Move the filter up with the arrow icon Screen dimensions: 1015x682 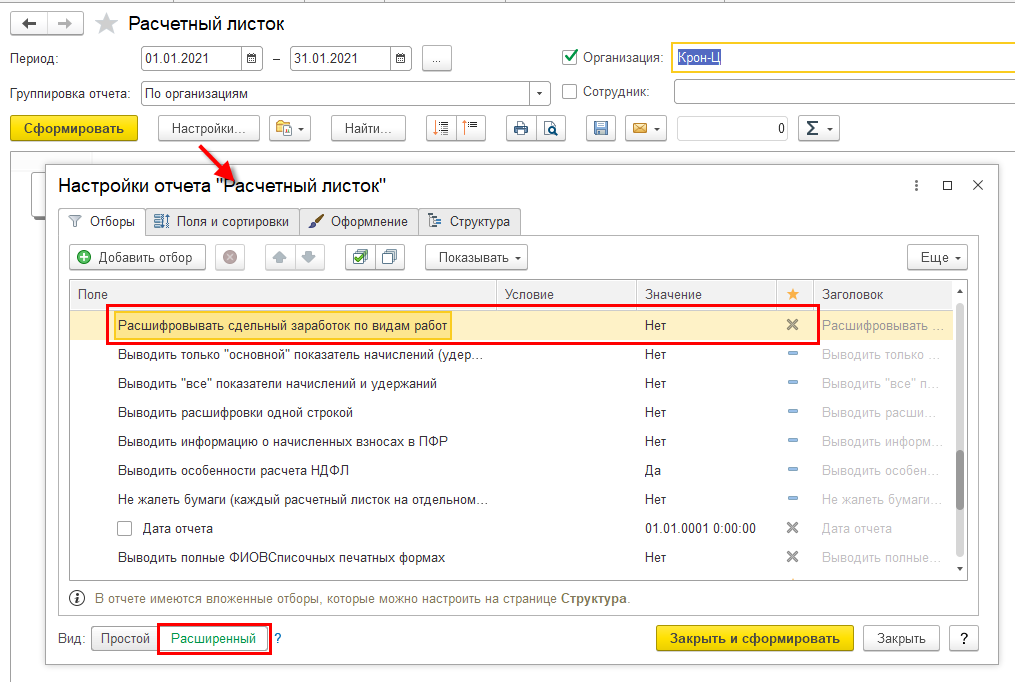click(x=280, y=257)
